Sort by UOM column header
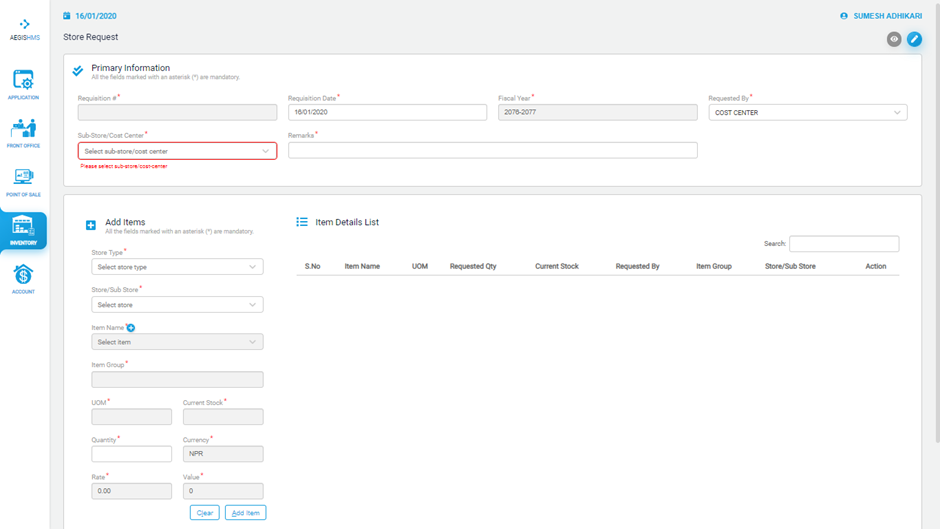This screenshot has height=529, width=940. (420, 266)
